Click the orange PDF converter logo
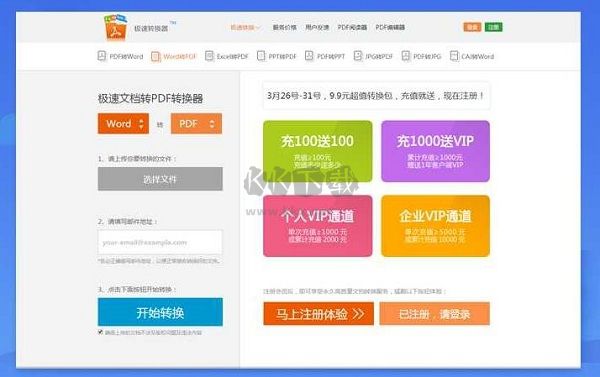 115,27
